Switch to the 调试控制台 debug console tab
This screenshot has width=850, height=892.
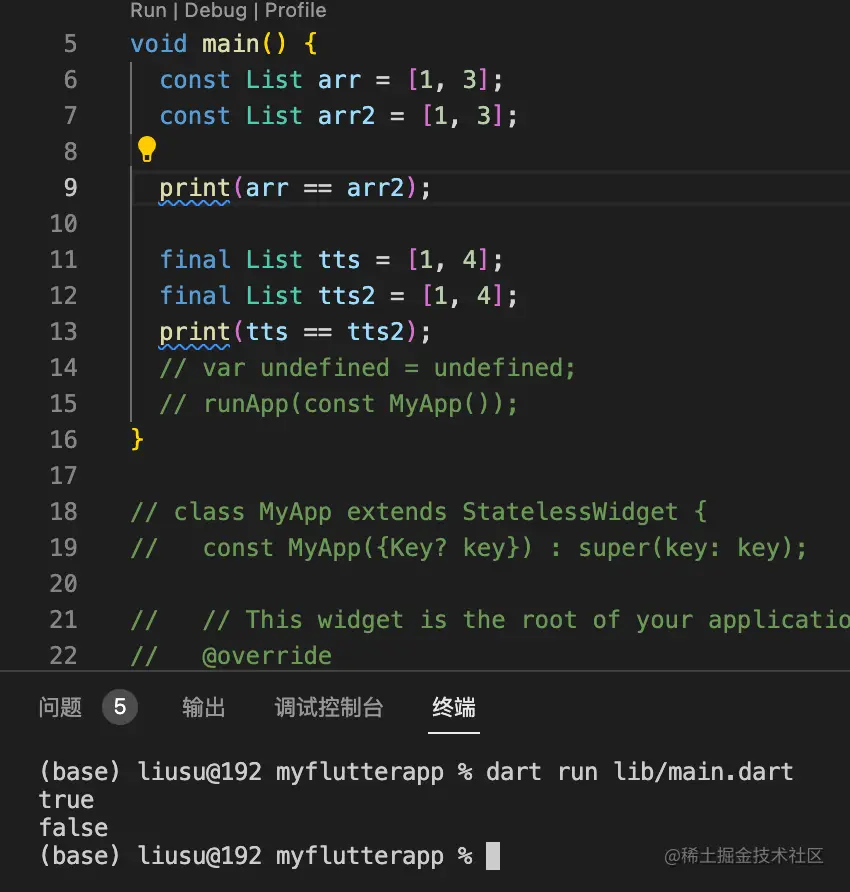tap(329, 707)
